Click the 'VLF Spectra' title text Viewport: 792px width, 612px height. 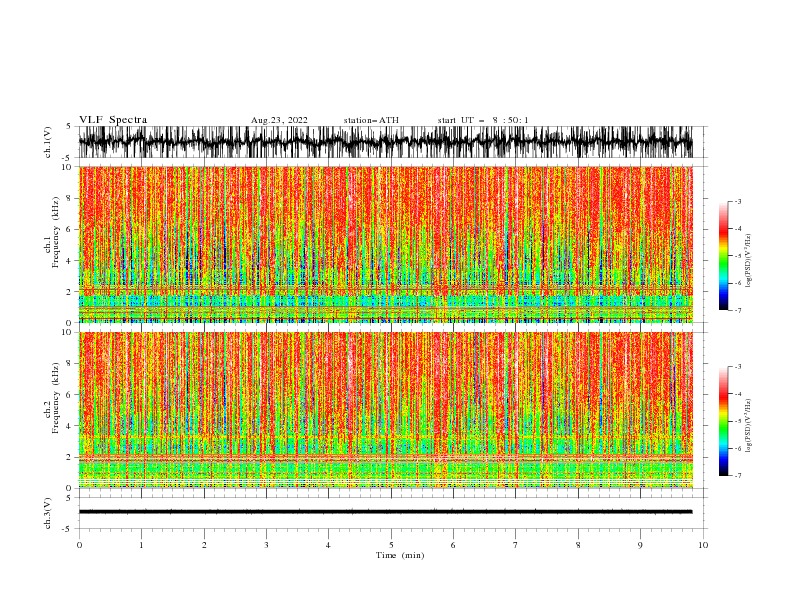pyautogui.click(x=113, y=120)
